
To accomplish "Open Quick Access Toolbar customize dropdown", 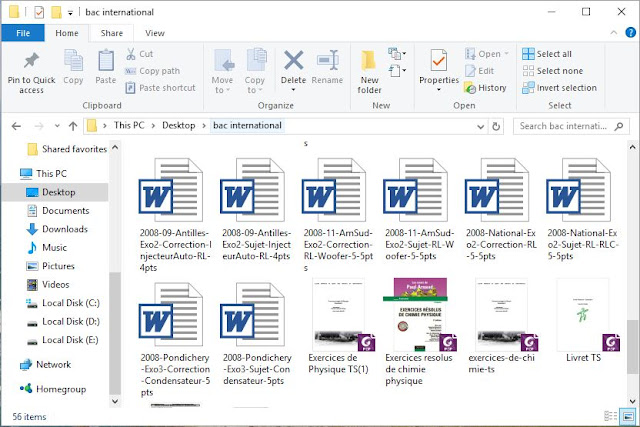I will 70,13.
